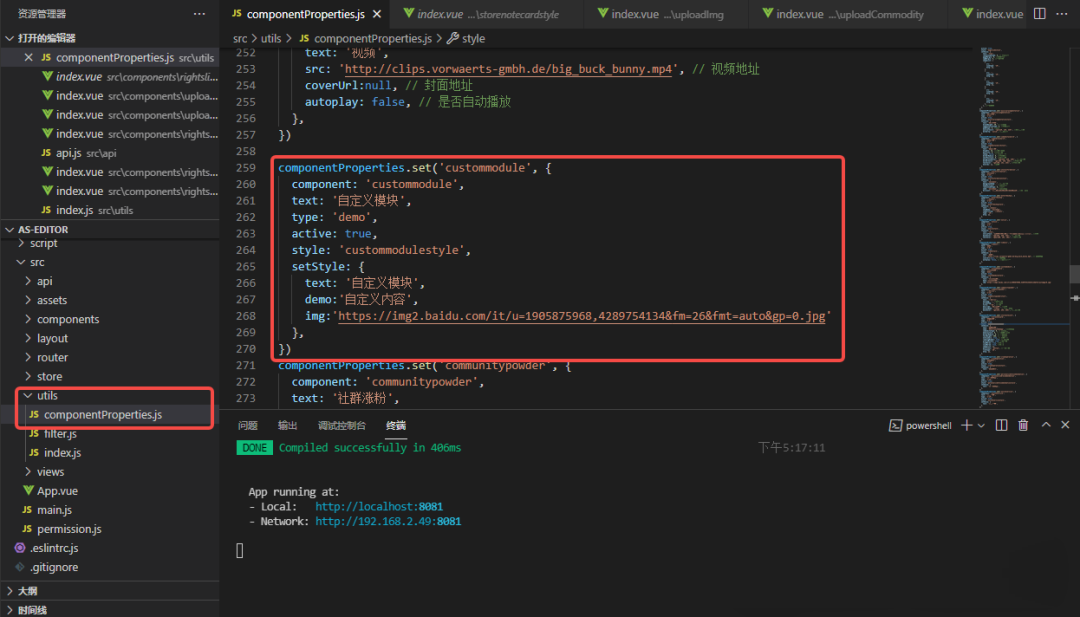Switch to the 问题 panel tab
Screen dimensions: 1080x617
click(x=248, y=426)
